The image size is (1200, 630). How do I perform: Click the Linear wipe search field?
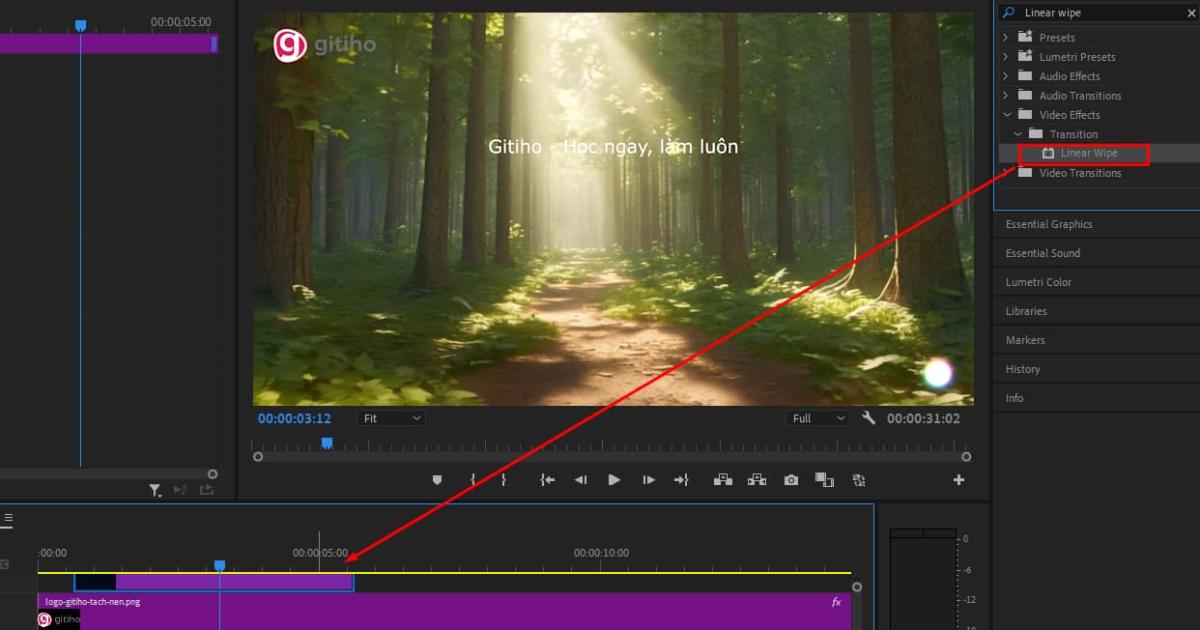[1098, 12]
